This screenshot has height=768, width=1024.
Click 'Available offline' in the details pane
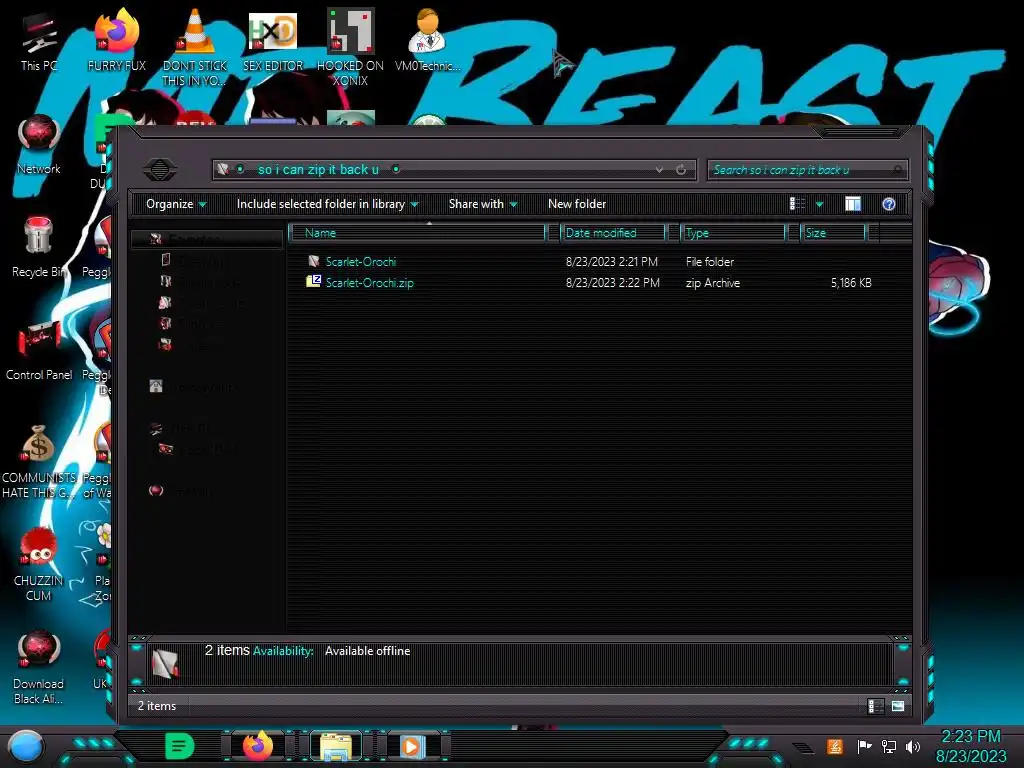pyautogui.click(x=368, y=651)
